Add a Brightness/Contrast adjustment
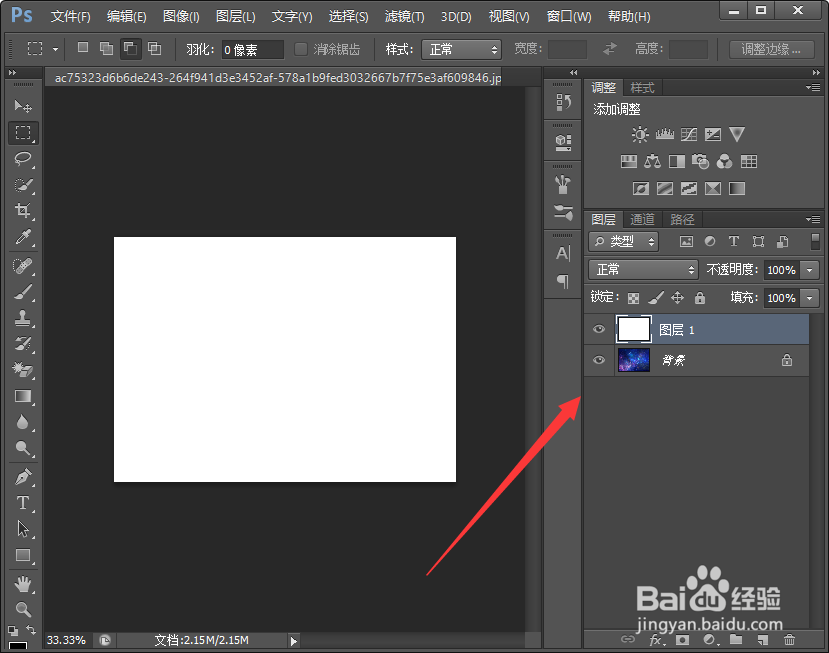This screenshot has width=829, height=653. 640,134
